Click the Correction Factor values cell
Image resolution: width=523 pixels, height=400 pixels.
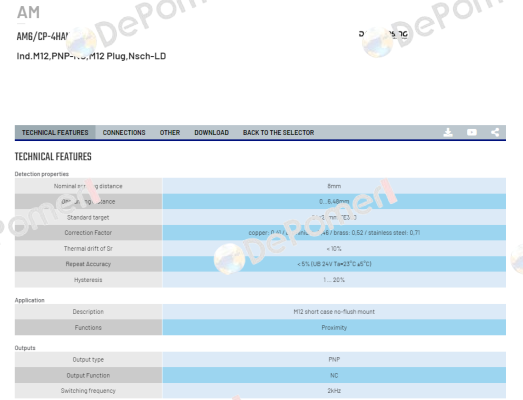click(x=334, y=233)
